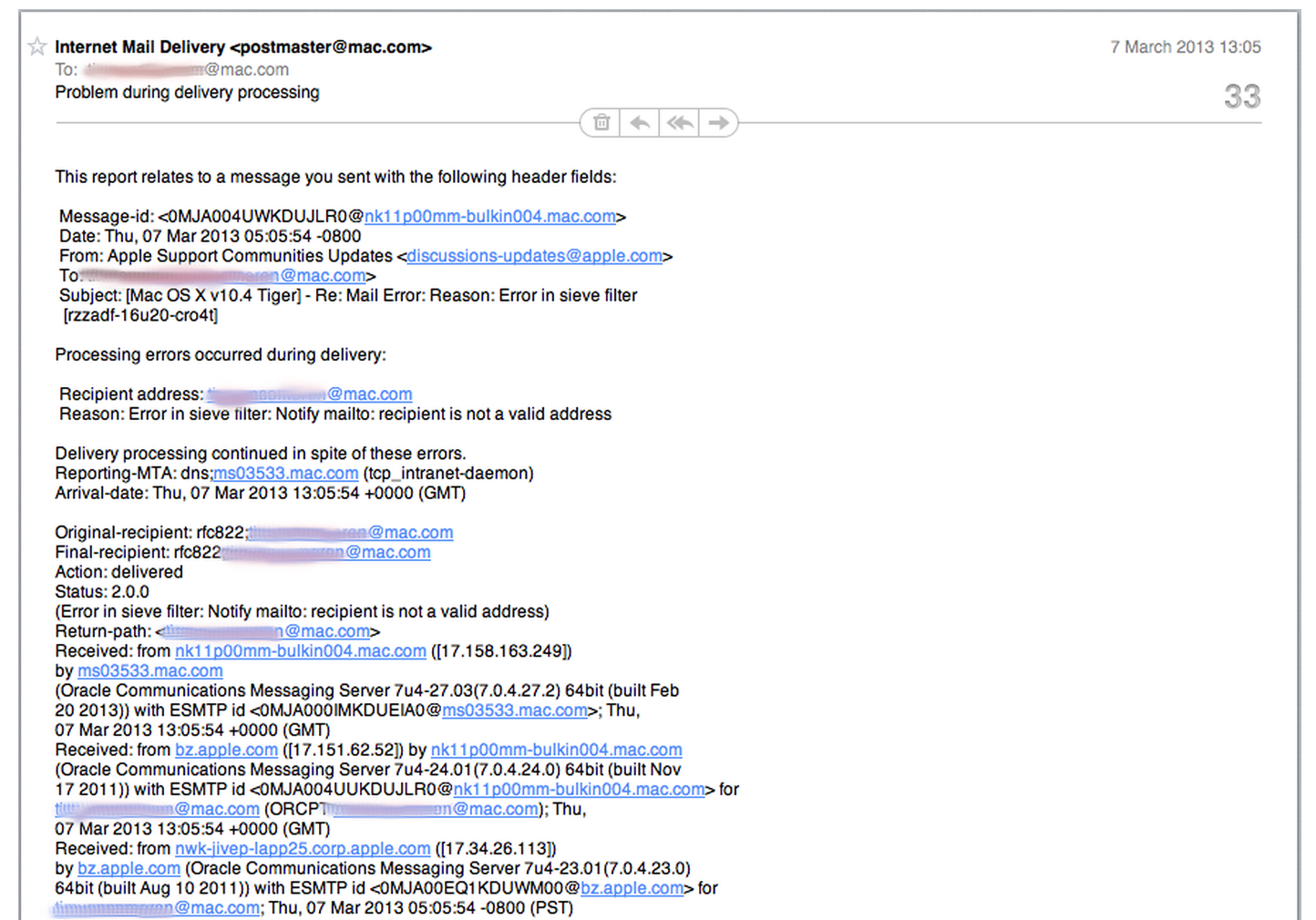Screen dimensions: 1316x920
Task: Open the ms03533.mac.com ESMTP id link
Action: (515, 710)
